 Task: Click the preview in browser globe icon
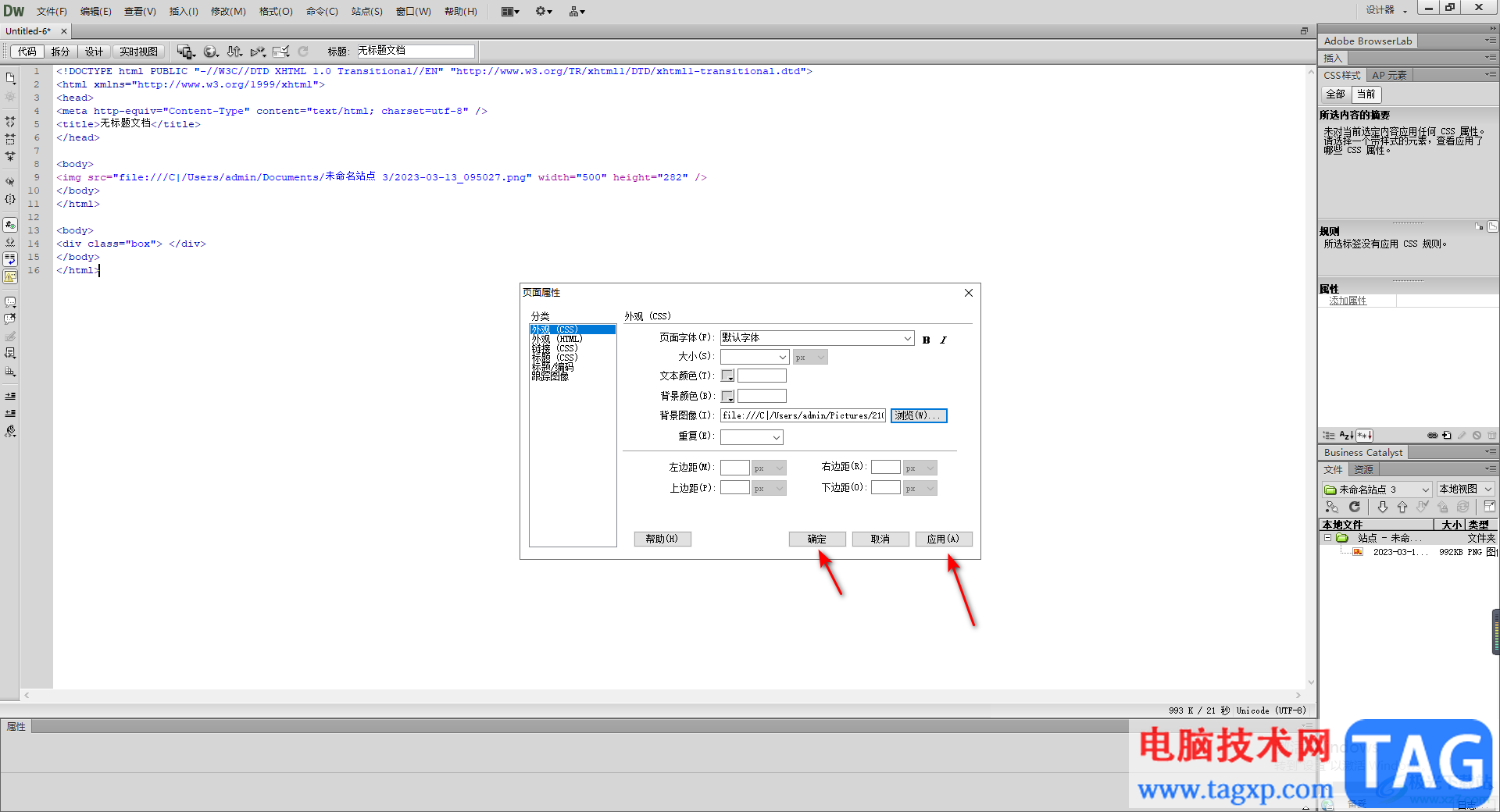point(210,52)
